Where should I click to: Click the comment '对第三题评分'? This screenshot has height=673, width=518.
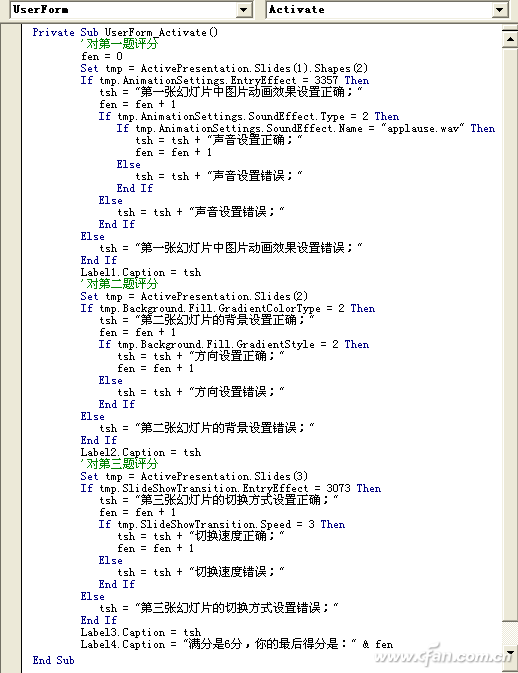click(119, 464)
